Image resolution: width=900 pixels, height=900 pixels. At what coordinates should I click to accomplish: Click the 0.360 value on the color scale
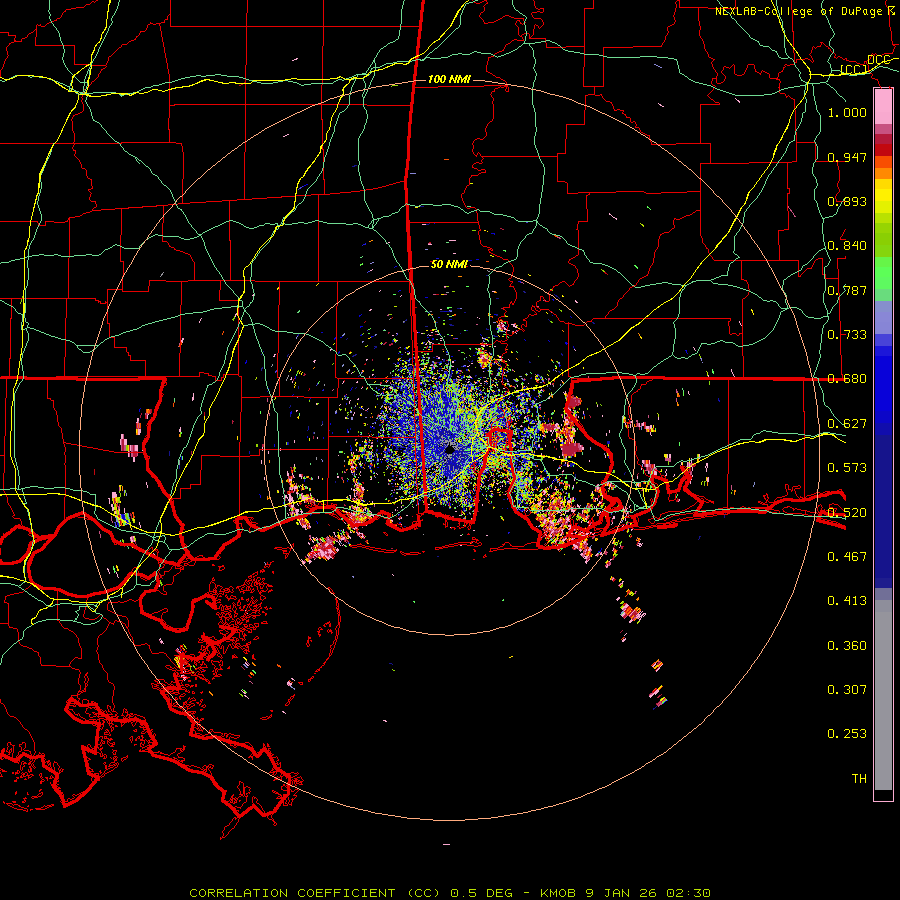(x=847, y=646)
